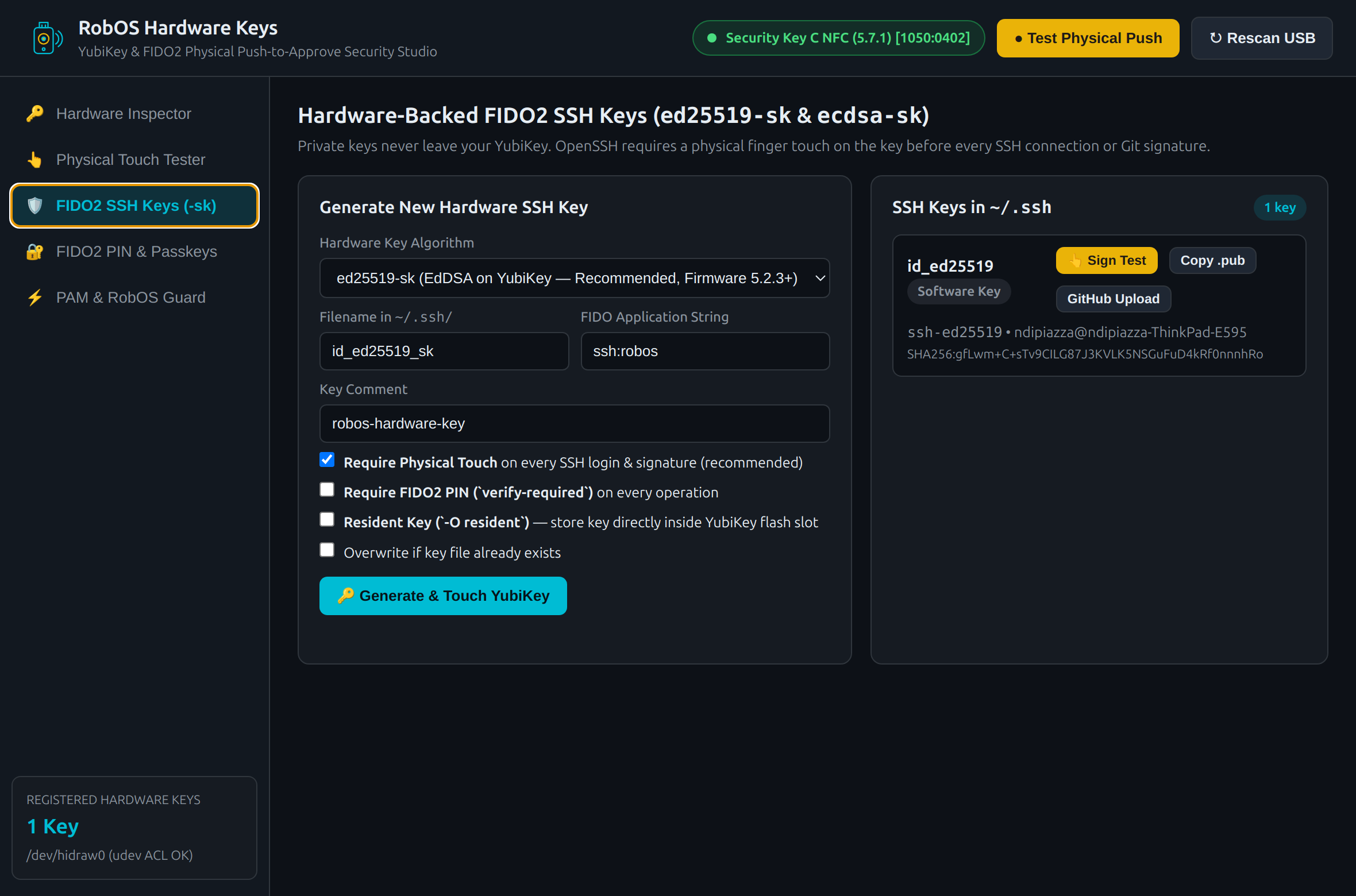Open the Hardware Inspector section
This screenshot has width=1356, height=896.
click(134, 114)
